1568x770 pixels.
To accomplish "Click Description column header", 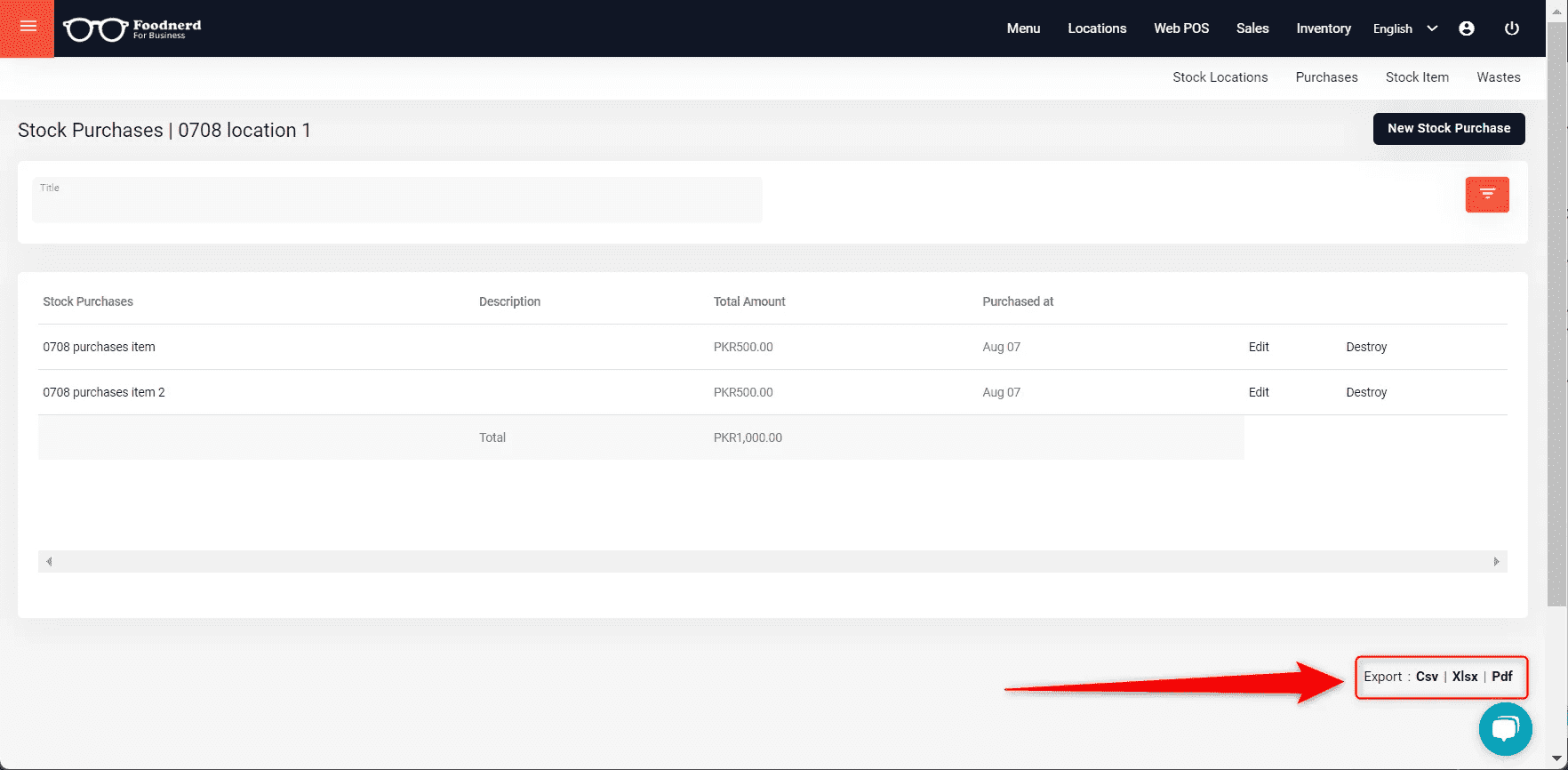I will 509,301.
